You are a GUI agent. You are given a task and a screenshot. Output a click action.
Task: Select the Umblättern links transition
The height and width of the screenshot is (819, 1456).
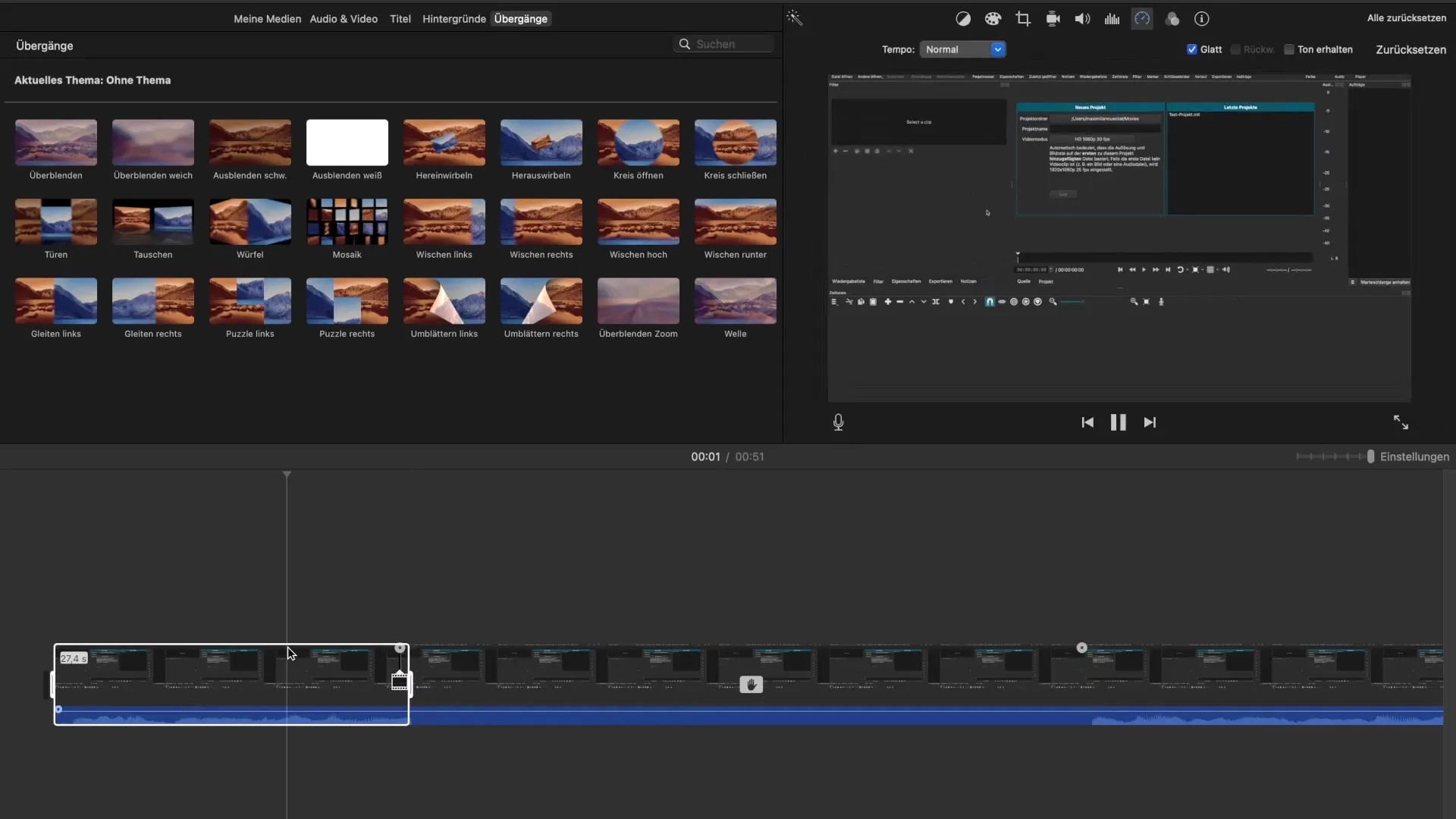tap(444, 301)
